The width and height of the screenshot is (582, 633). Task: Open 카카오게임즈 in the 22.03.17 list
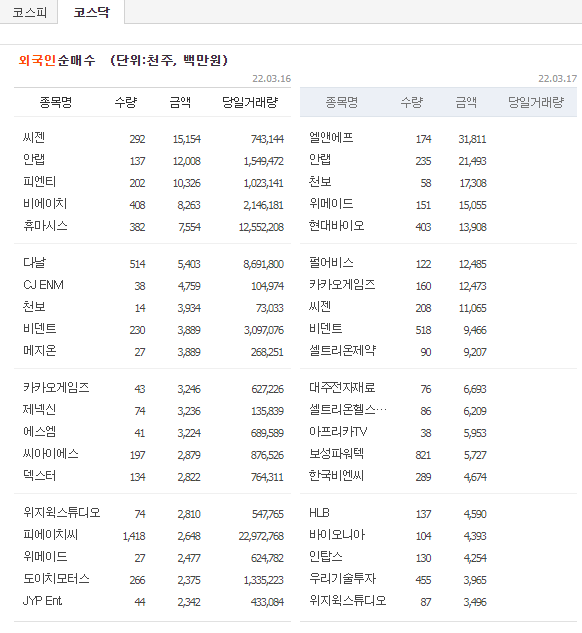[x=342, y=285]
